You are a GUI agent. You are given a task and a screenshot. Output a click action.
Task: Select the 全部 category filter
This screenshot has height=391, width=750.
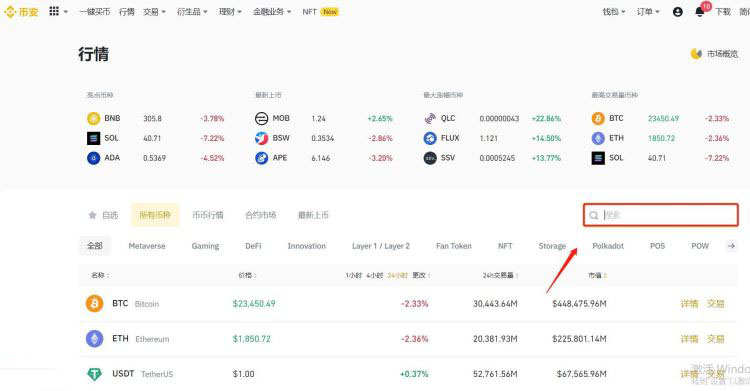pyautogui.click(x=95, y=246)
